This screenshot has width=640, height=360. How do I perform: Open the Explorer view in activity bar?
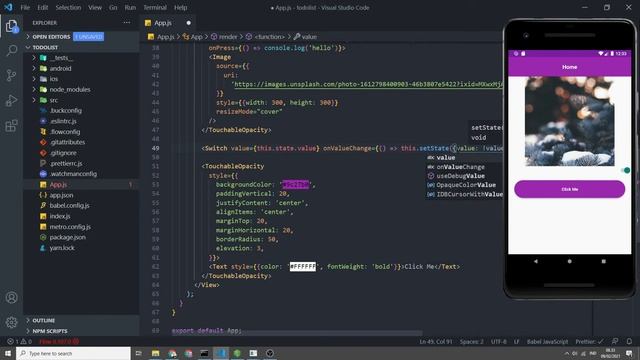[x=11, y=26]
